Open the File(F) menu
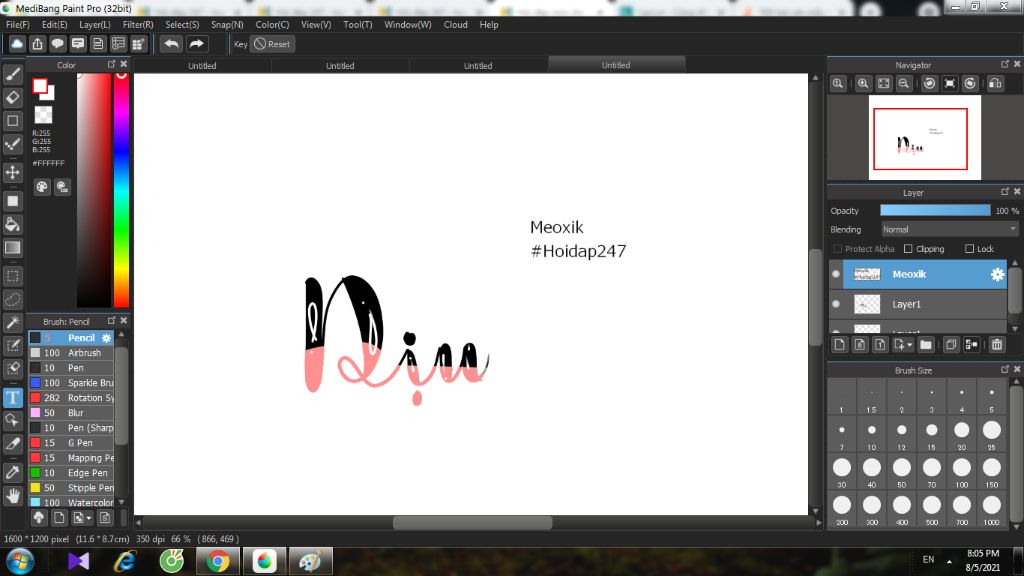Viewport: 1024px width, 576px height. point(18,25)
